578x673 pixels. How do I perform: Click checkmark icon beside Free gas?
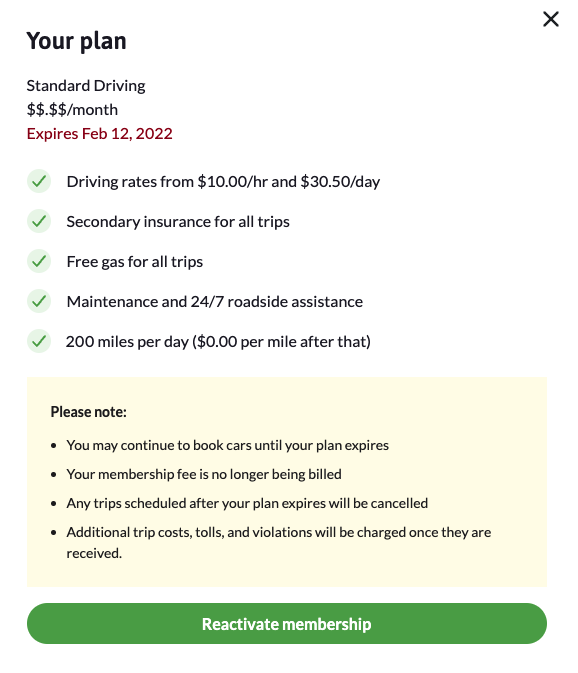coord(39,261)
